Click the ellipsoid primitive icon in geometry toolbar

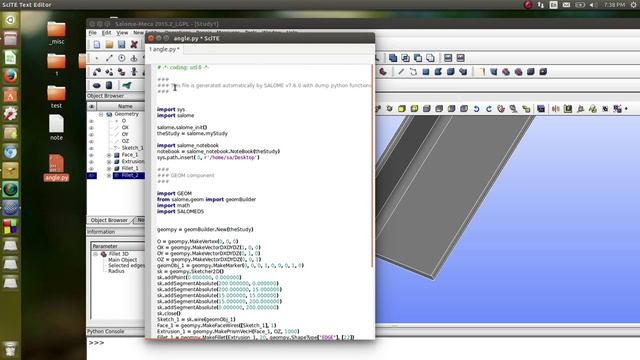coord(97,85)
